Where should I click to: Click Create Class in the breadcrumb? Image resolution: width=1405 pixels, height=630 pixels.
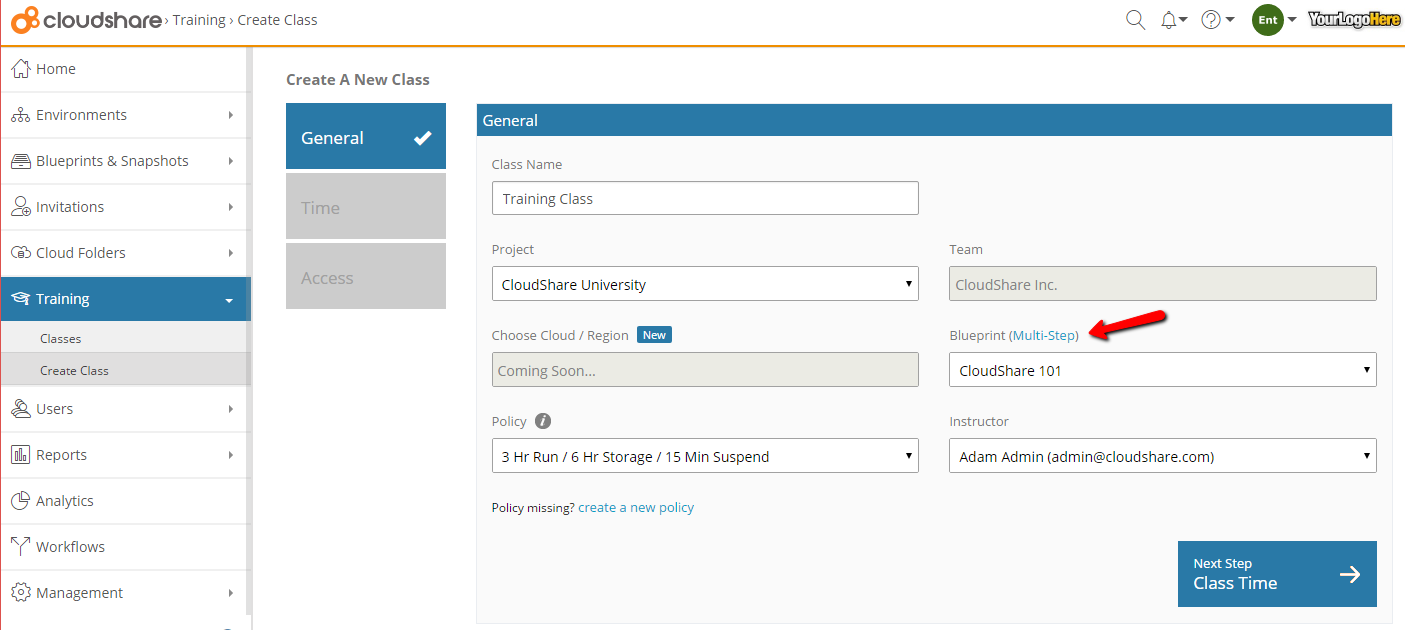pos(278,20)
